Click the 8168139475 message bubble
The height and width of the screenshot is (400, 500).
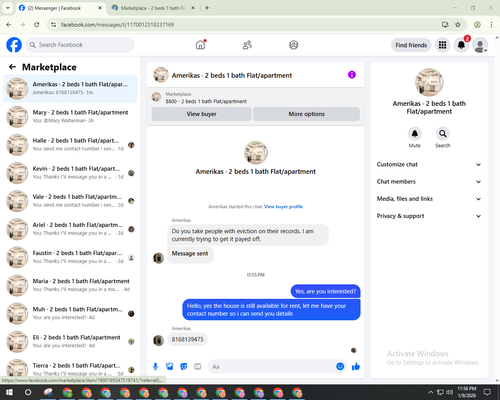click(188, 339)
